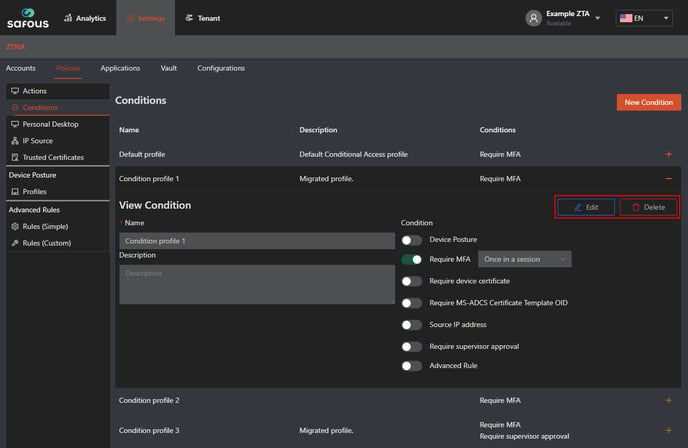Select IP Source in sidebar
The width and height of the screenshot is (688, 448).
tap(38, 141)
